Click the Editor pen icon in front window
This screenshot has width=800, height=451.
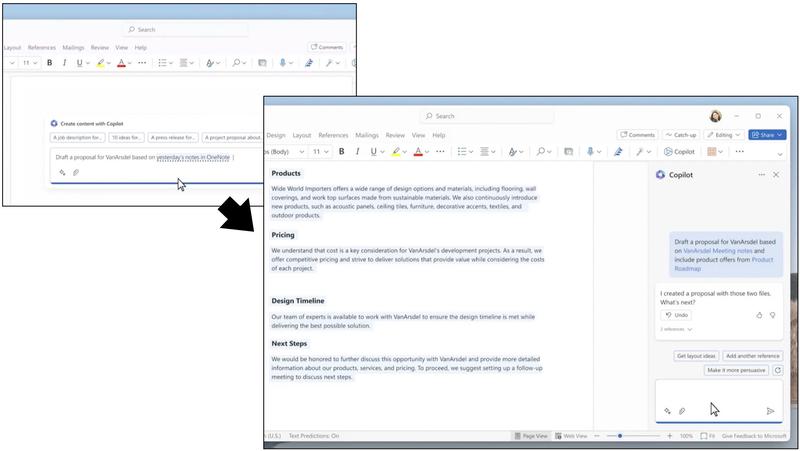[x=618, y=152]
